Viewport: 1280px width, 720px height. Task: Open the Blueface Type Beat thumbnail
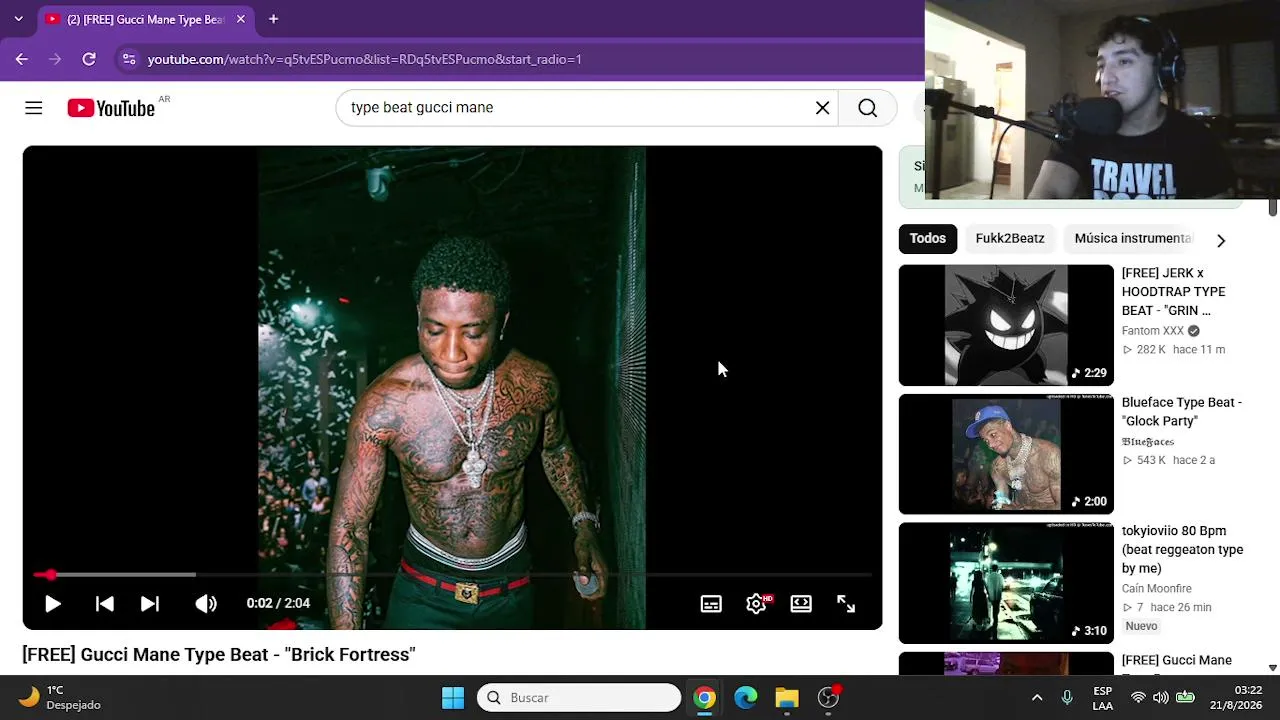coord(1006,454)
